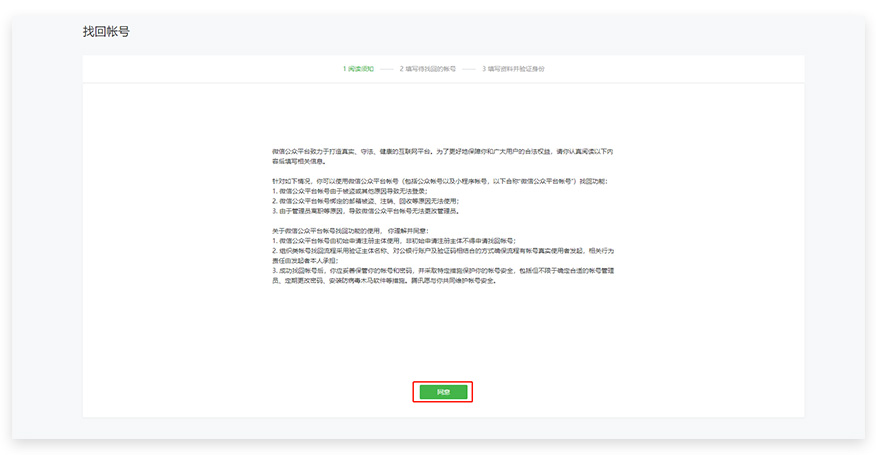Viewport: 876px width, 455px height.
Task: Select step 1 阅读须知 label
Action: (361, 69)
